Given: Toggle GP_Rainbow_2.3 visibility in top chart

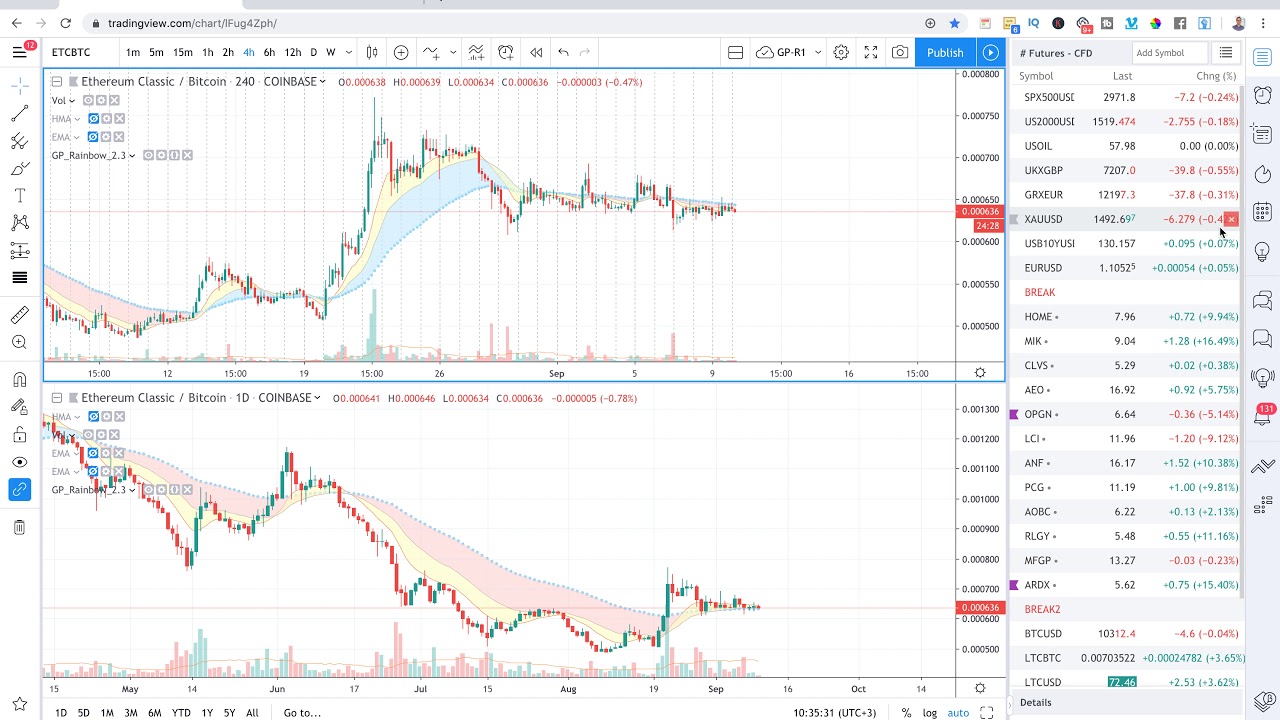Looking at the screenshot, I should [148, 155].
